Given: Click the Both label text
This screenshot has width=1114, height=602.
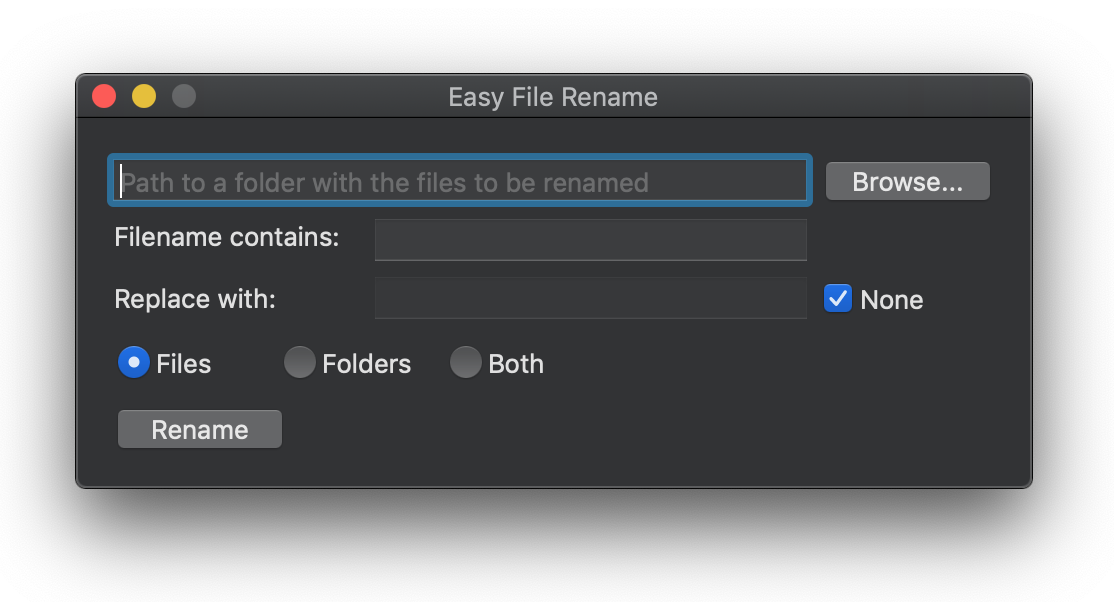Looking at the screenshot, I should point(516,364).
